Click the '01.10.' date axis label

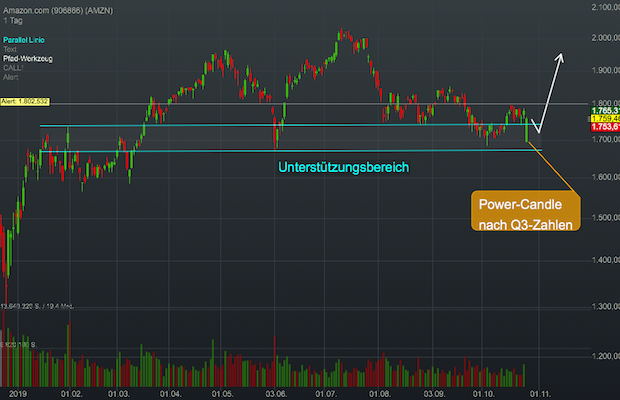point(484,394)
